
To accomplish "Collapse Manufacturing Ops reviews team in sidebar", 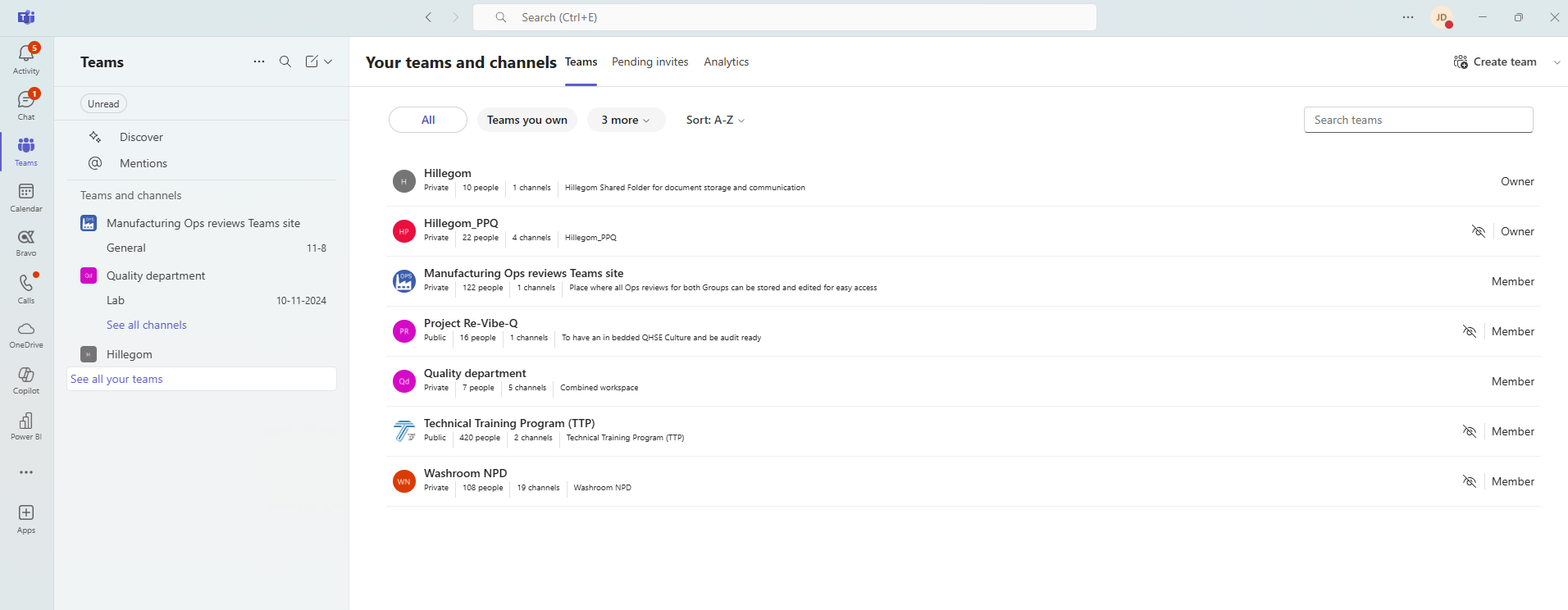I will (203, 223).
